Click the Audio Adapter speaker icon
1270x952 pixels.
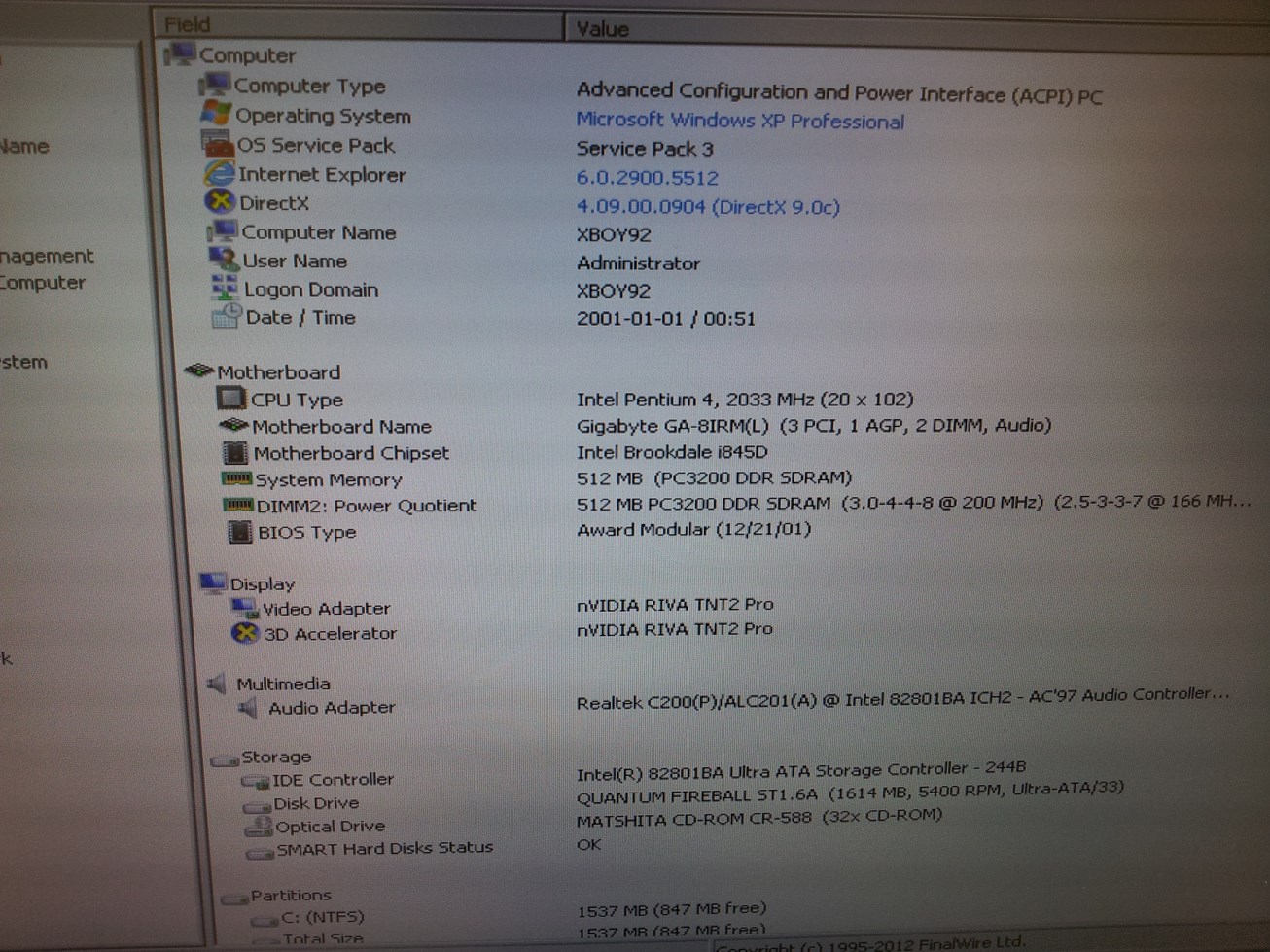tap(249, 707)
